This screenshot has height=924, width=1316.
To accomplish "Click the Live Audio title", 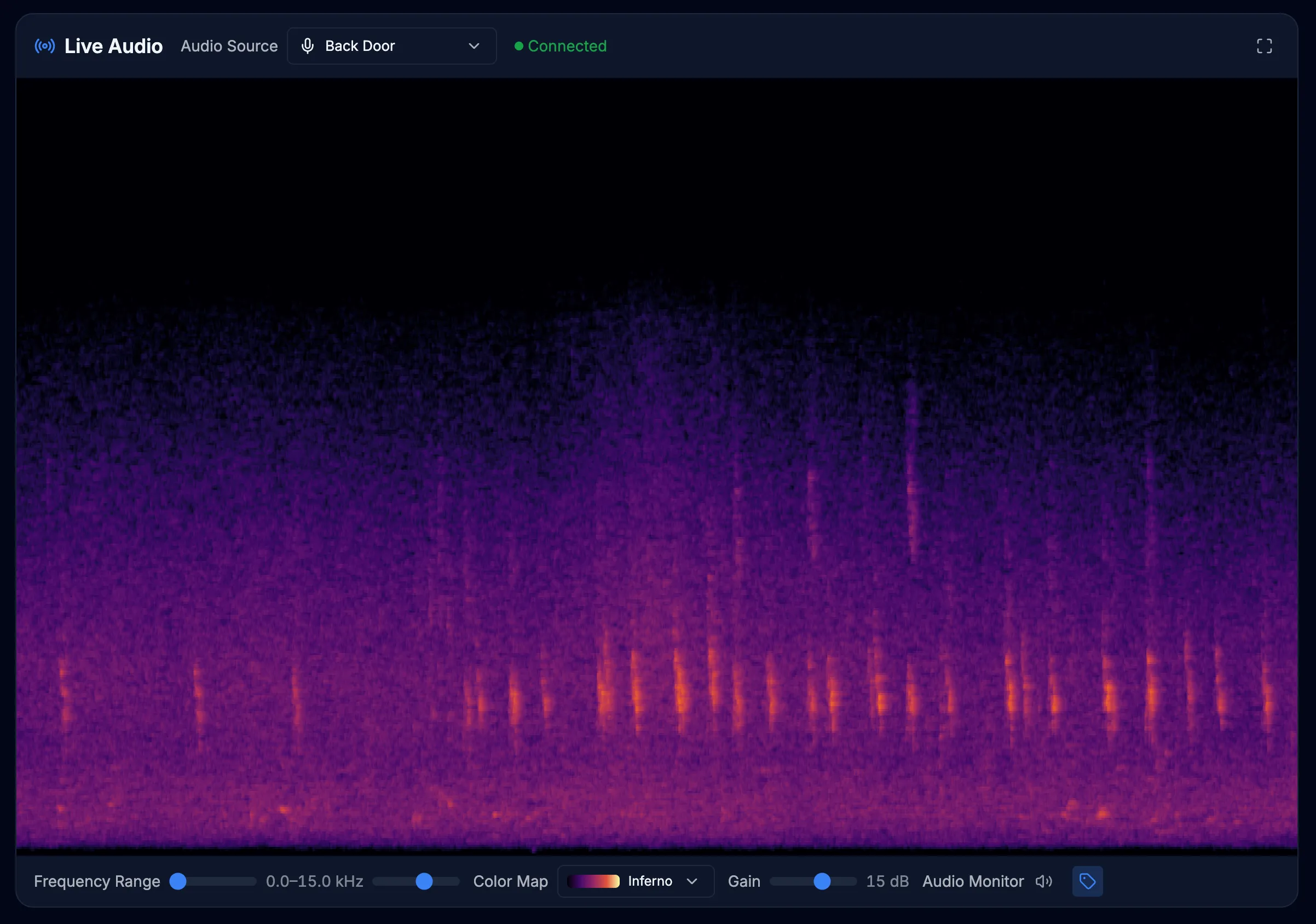I will point(113,46).
